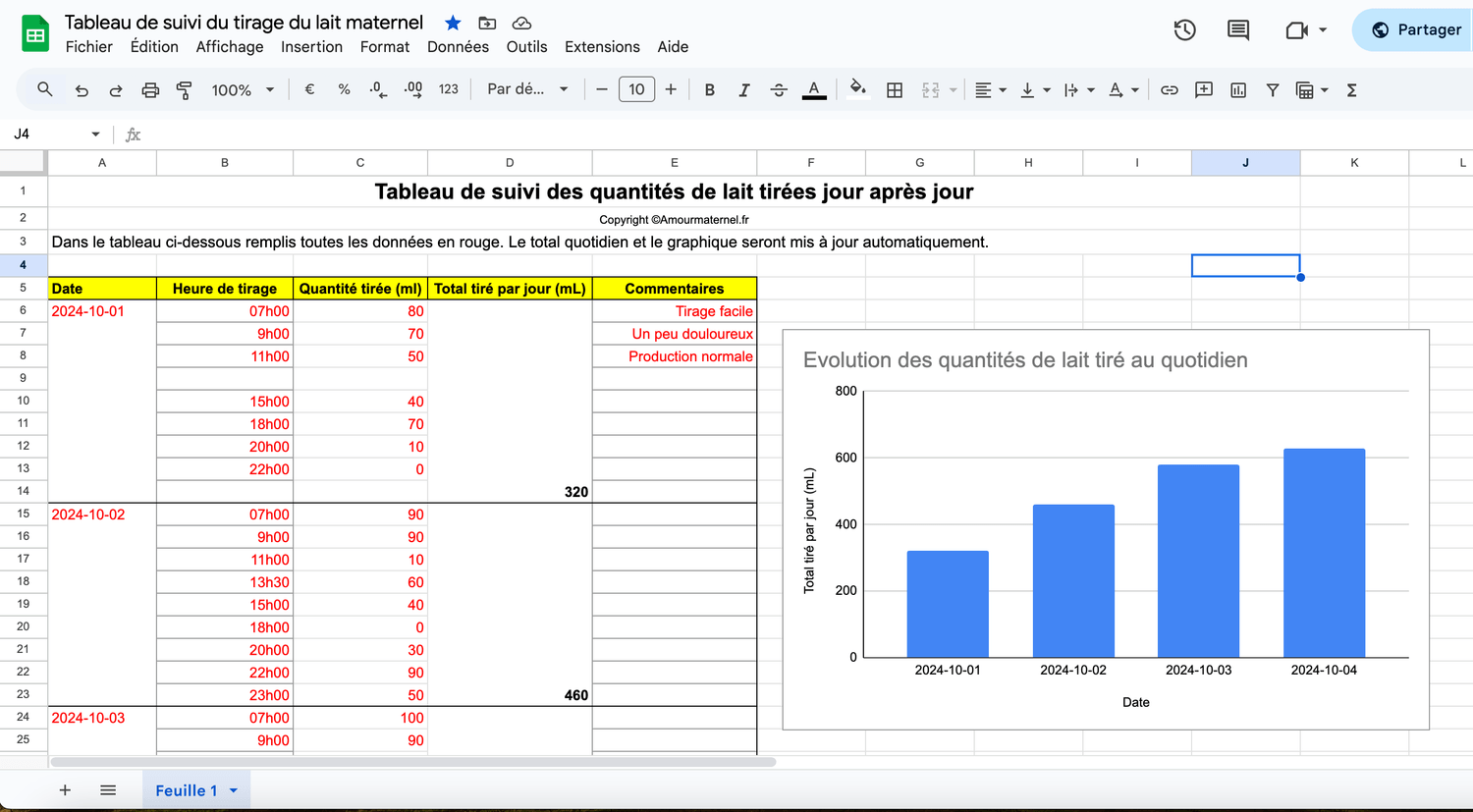Select the Paint format roller tool

(184, 90)
